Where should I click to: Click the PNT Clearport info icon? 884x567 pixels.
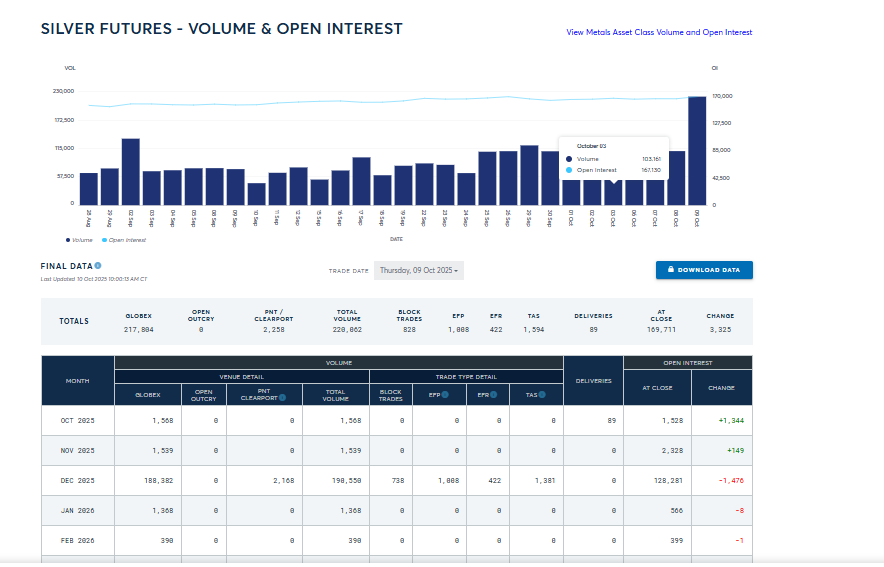[283, 398]
